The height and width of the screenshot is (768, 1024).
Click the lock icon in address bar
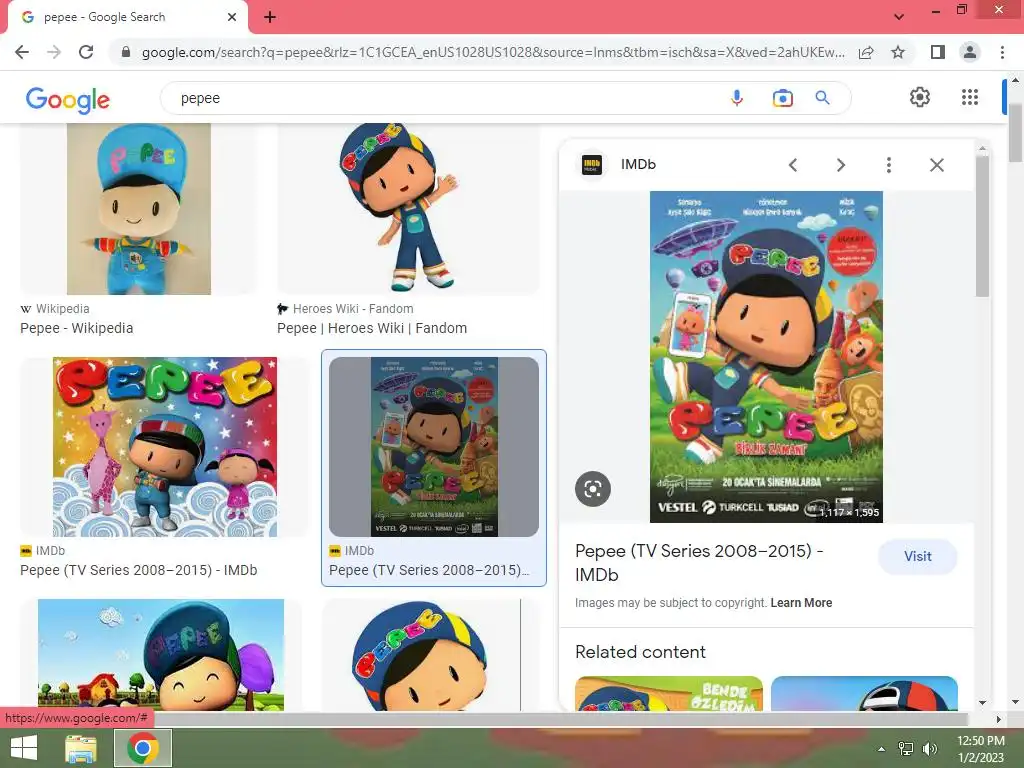click(x=126, y=52)
